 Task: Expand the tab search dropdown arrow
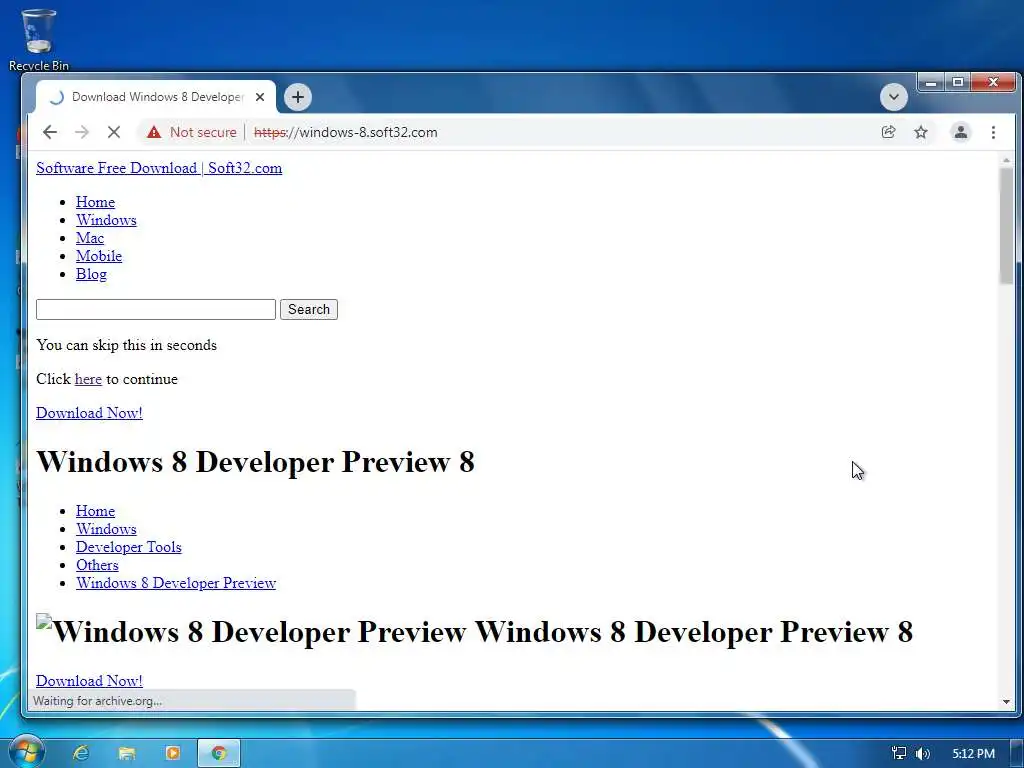[893, 97]
